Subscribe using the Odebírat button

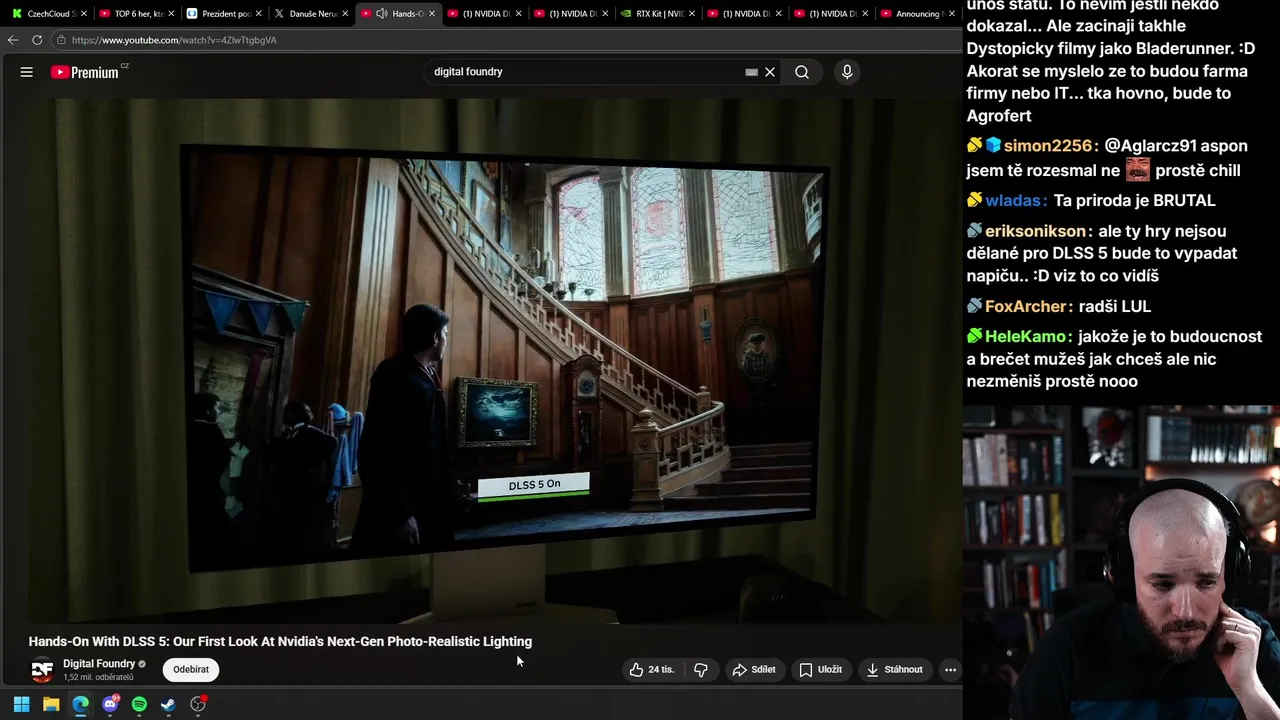(x=191, y=670)
